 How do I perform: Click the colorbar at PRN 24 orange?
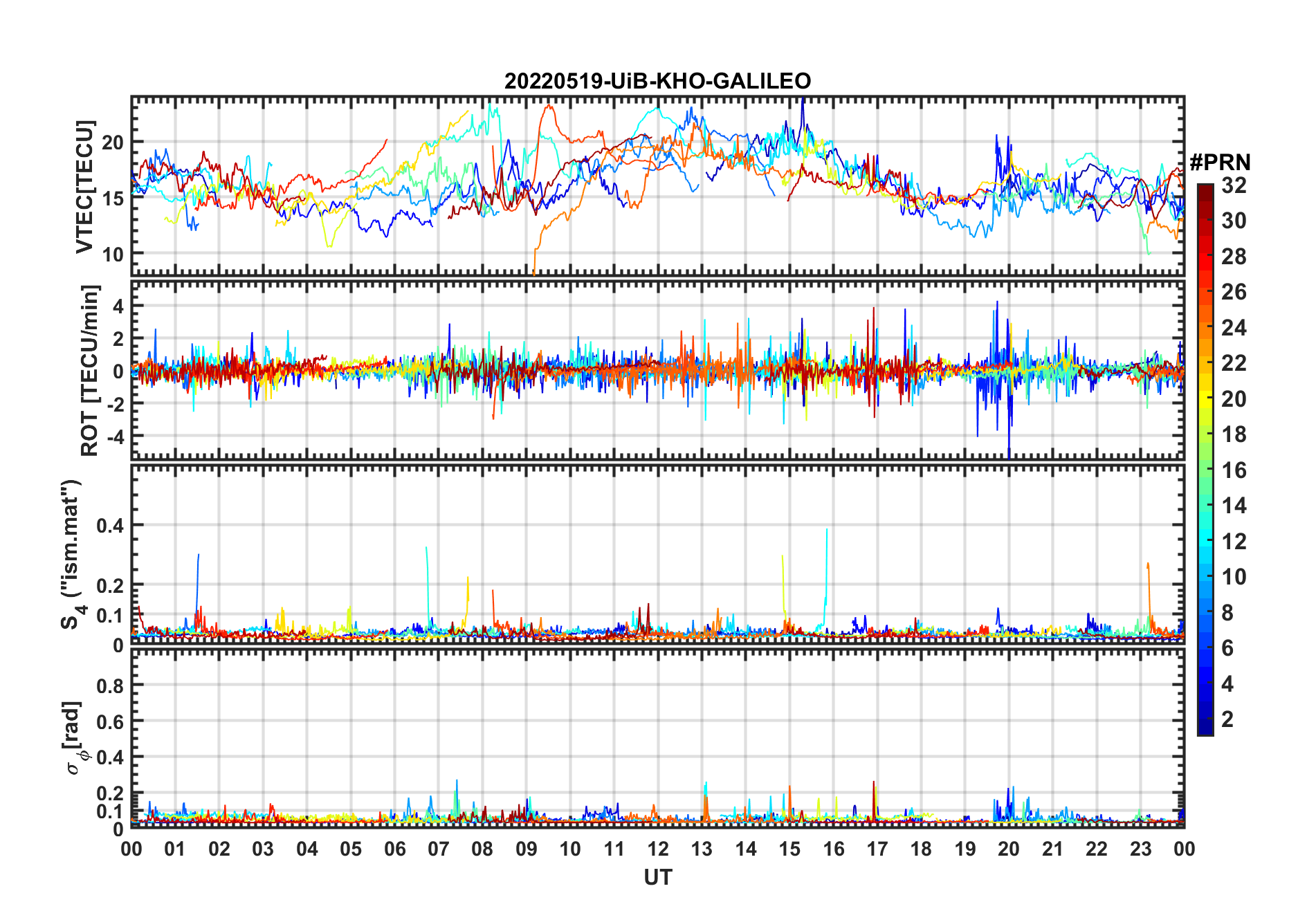1205,328
